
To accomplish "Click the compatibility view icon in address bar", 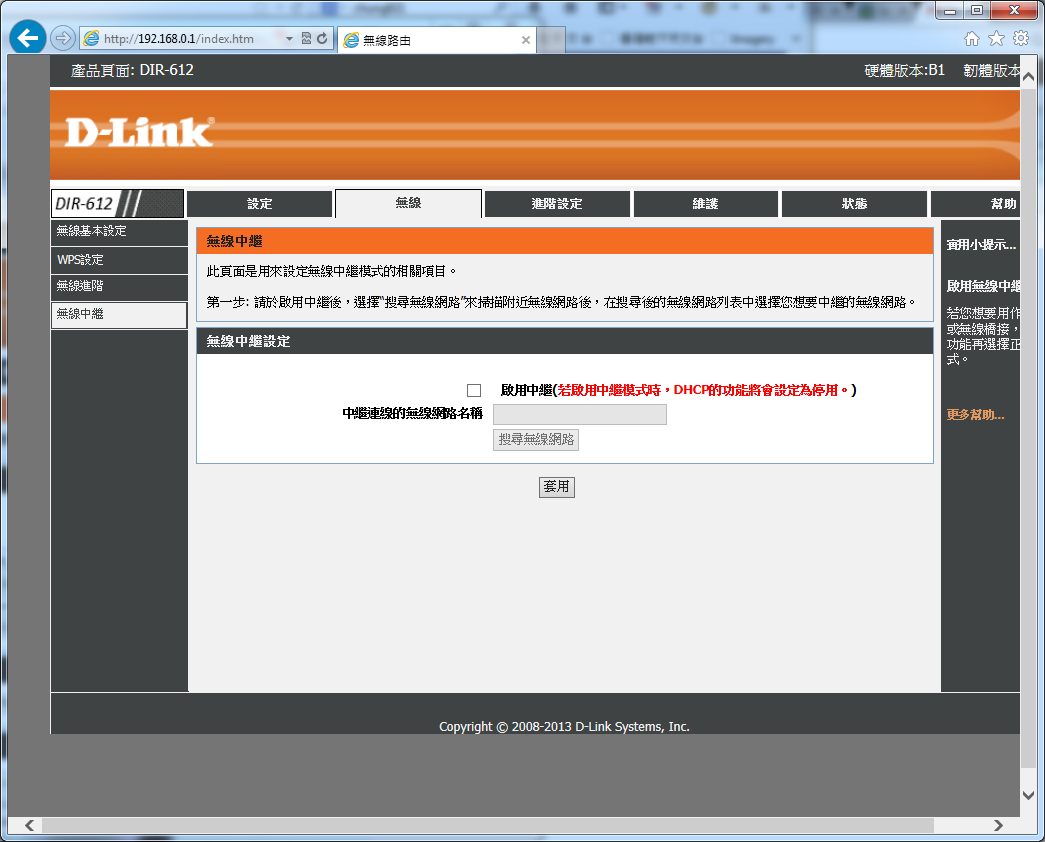I will (x=307, y=39).
